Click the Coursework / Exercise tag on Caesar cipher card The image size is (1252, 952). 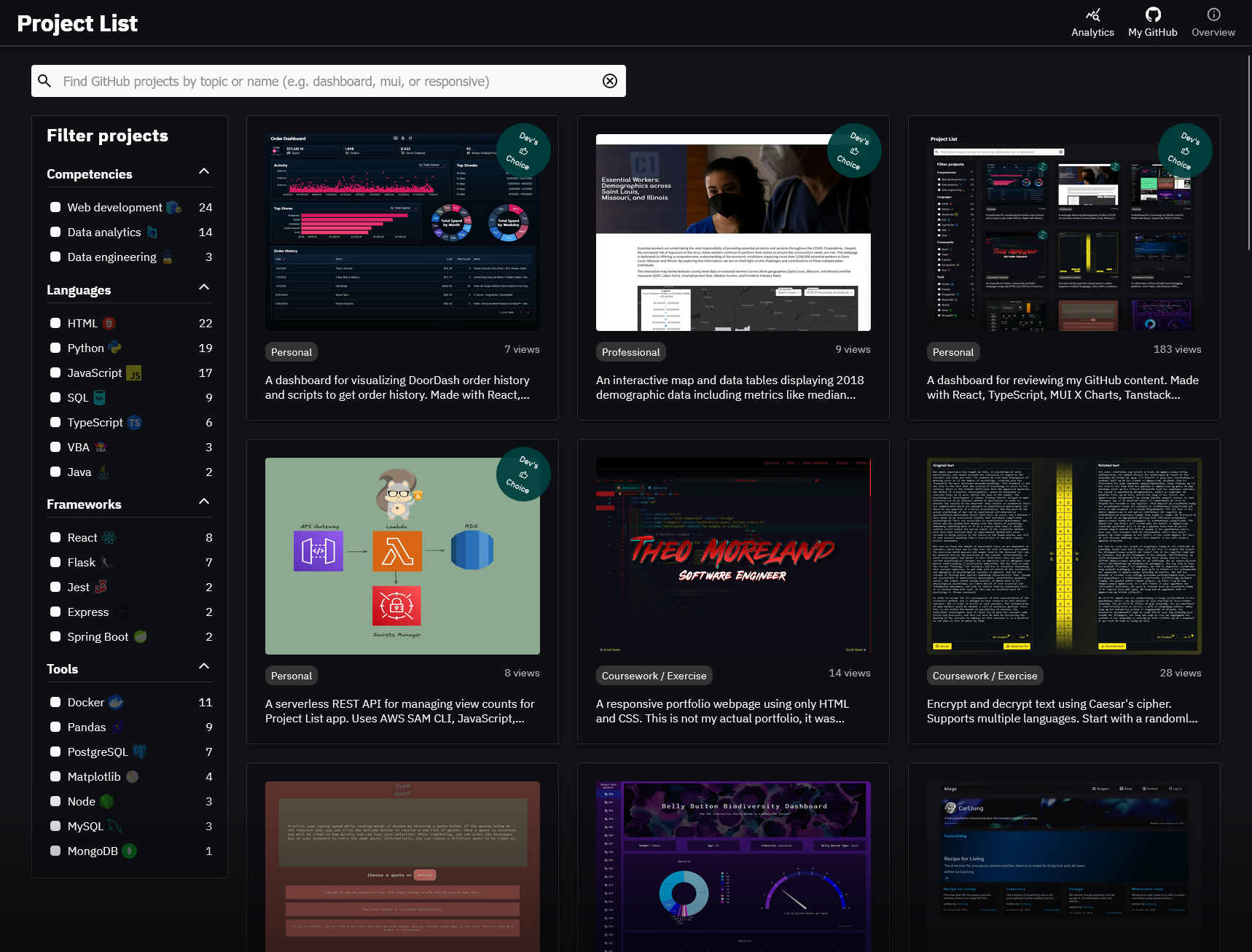pyautogui.click(x=984, y=676)
